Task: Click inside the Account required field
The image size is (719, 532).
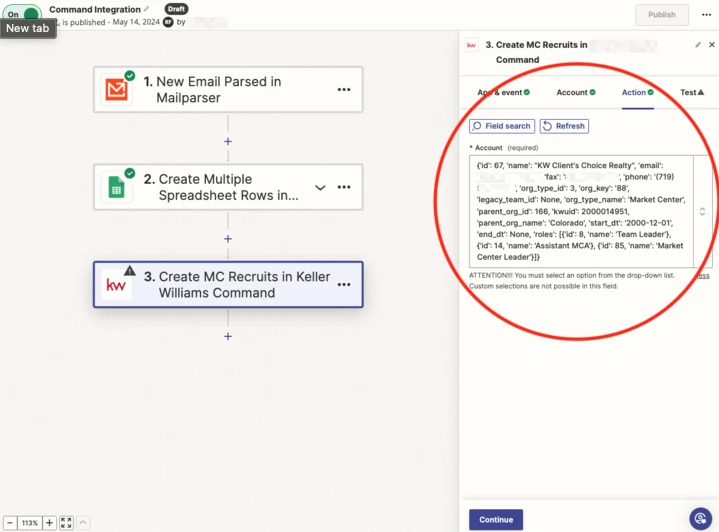Action: click(581, 211)
